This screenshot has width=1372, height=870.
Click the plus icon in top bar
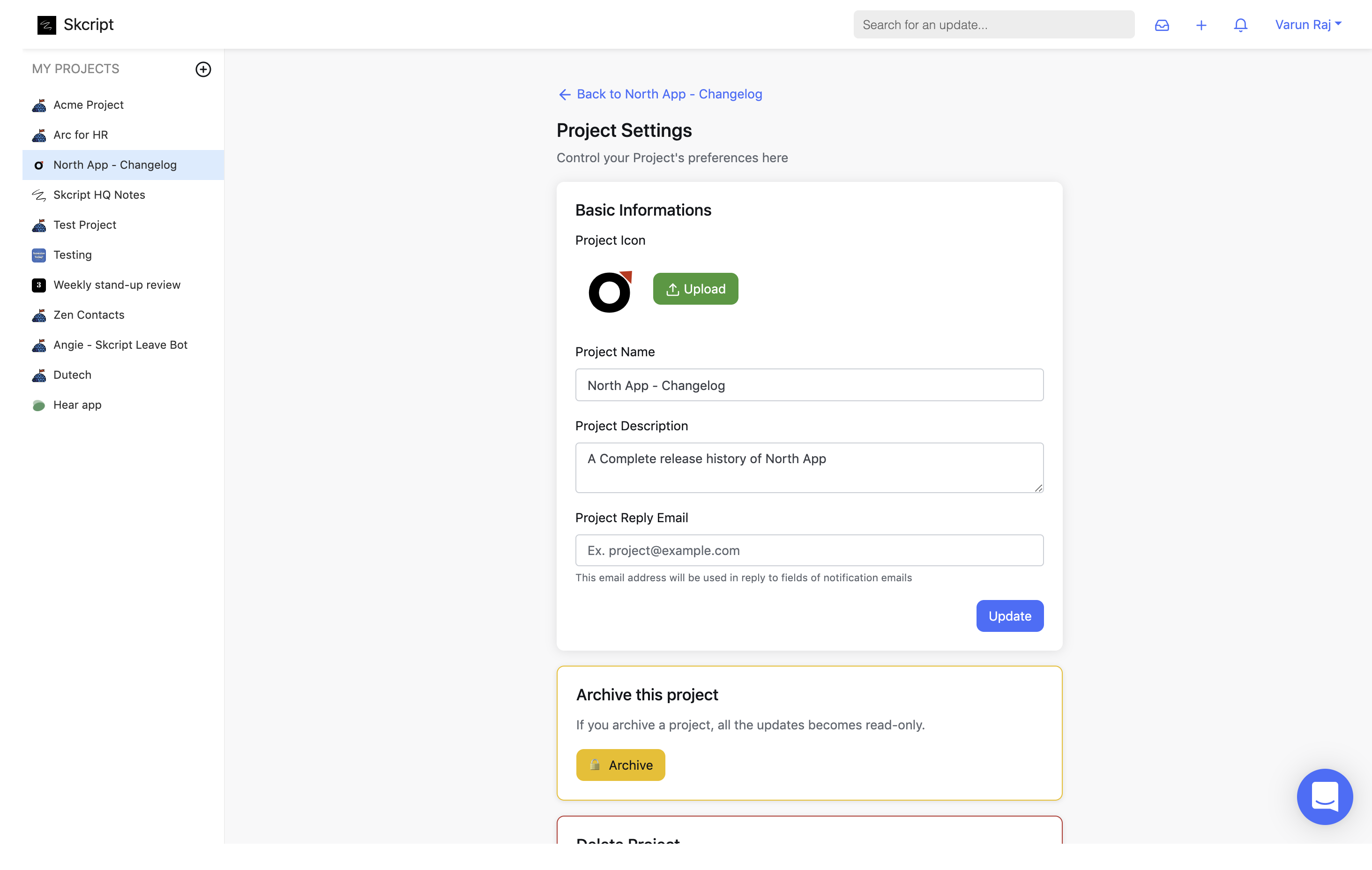(1201, 25)
